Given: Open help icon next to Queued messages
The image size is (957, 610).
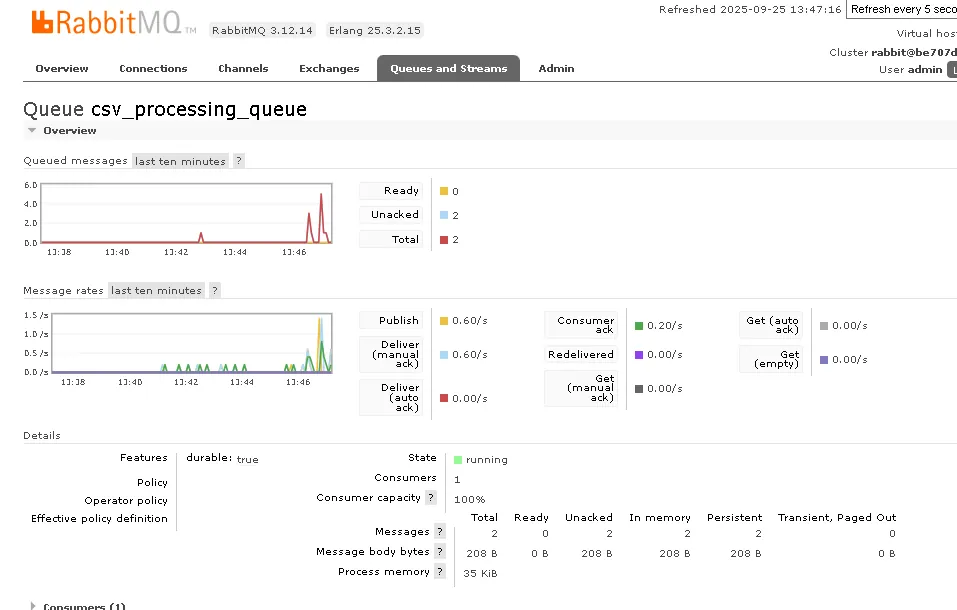Looking at the screenshot, I should (x=239, y=161).
